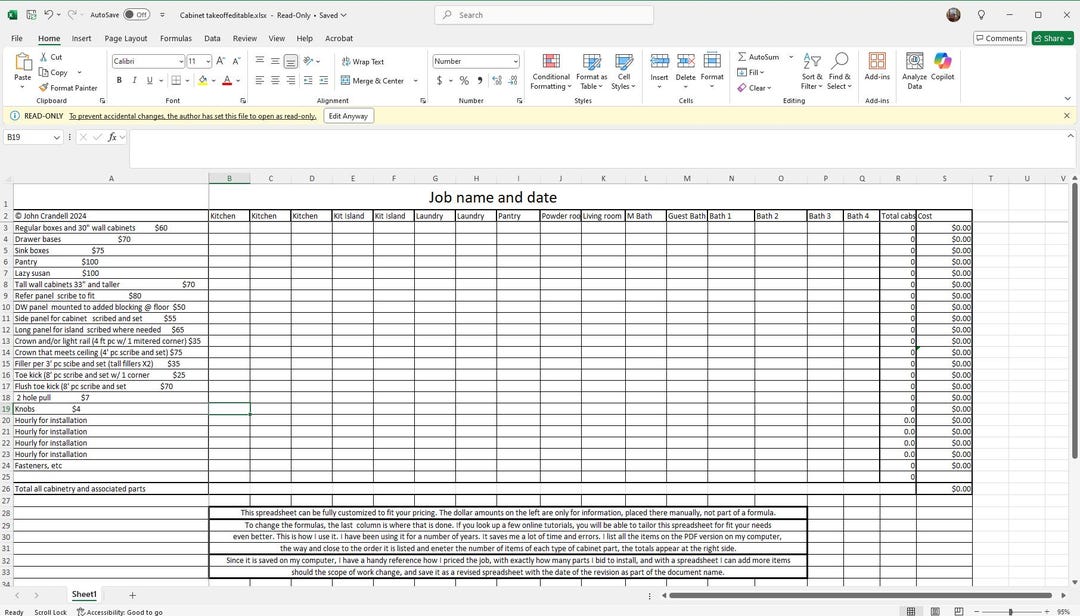
Task: Launch Analyze Data
Action: pyautogui.click(x=914, y=72)
